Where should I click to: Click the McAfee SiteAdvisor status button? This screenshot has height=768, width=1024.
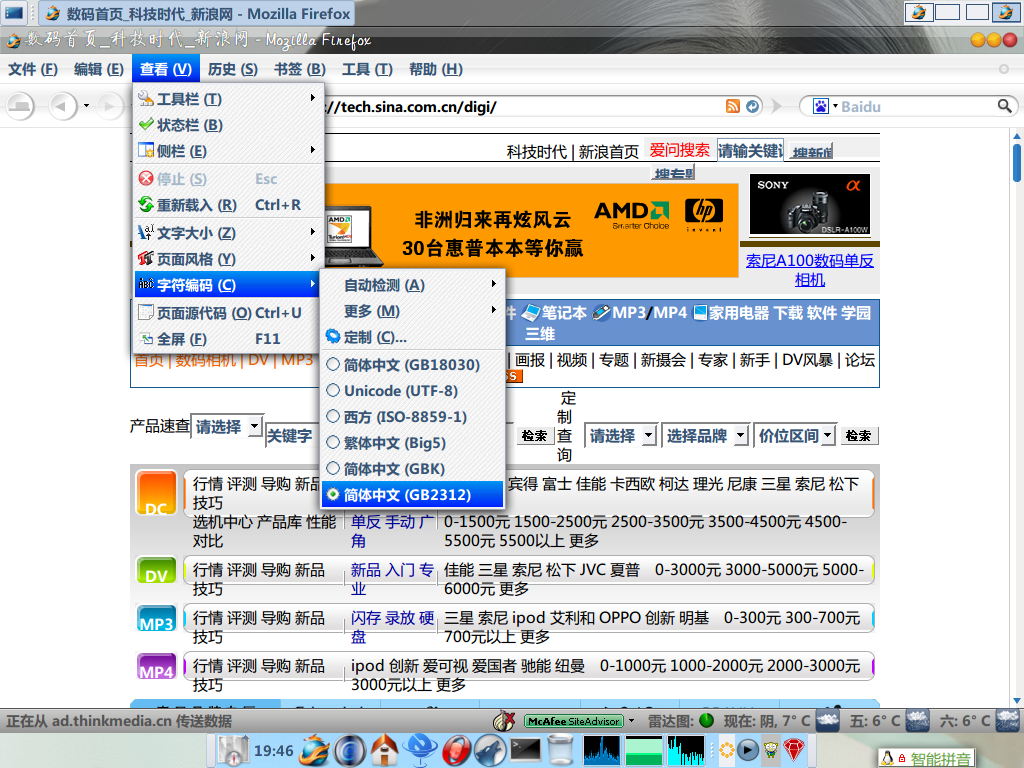click(x=573, y=721)
